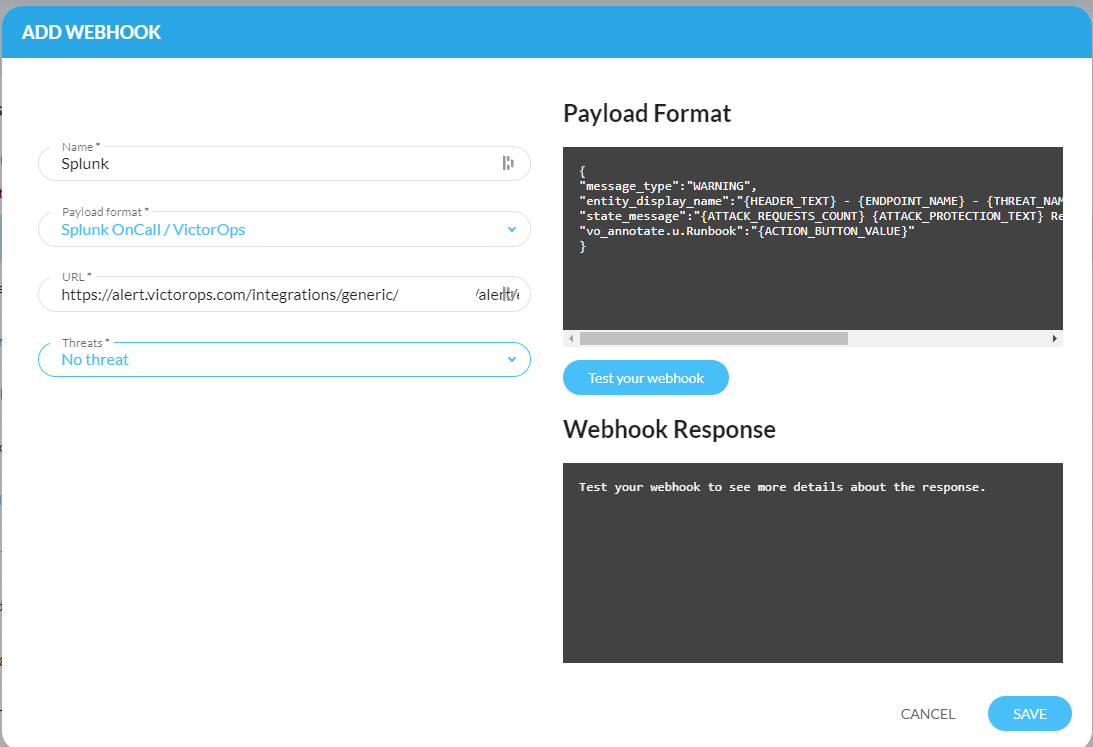Save the webhook
The width and height of the screenshot is (1093, 747).
tap(1030, 714)
